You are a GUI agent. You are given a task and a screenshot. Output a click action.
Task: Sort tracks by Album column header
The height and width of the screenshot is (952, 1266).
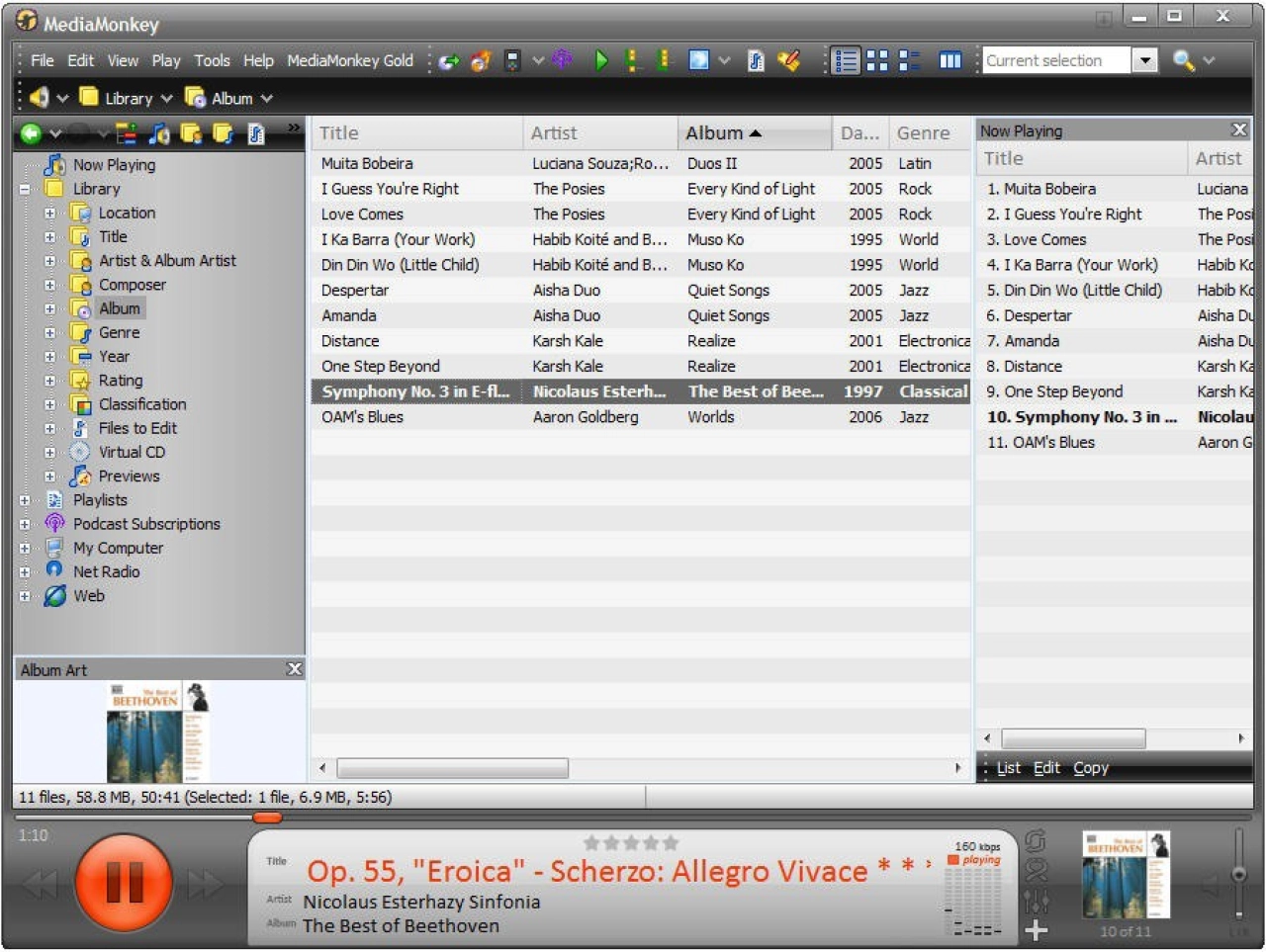[755, 132]
